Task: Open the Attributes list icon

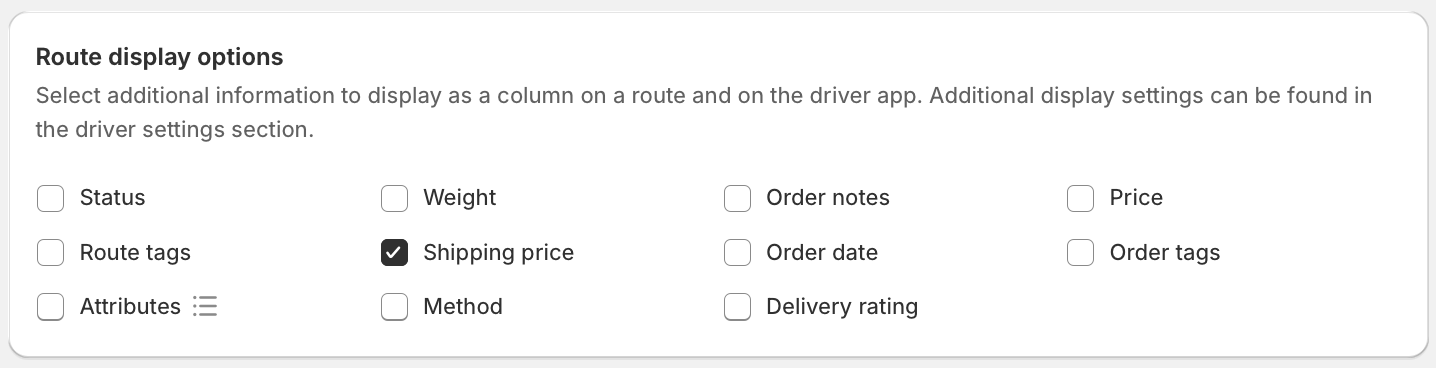Action: 205,306
